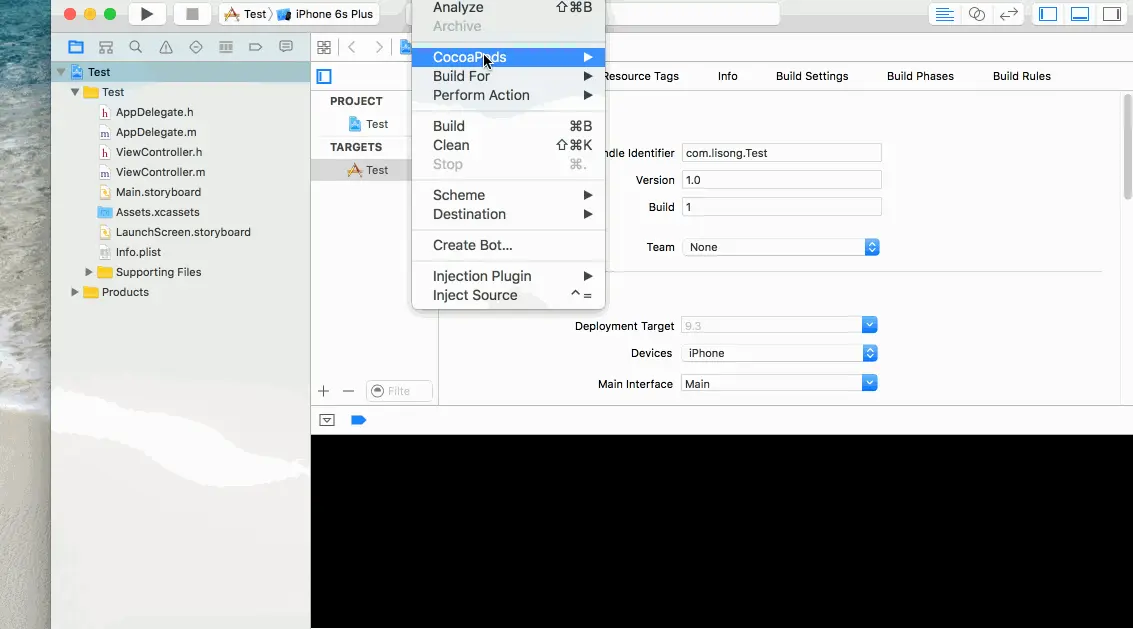Run the project with the Play button
Screen dimensions: 1133x629
pos(147,14)
